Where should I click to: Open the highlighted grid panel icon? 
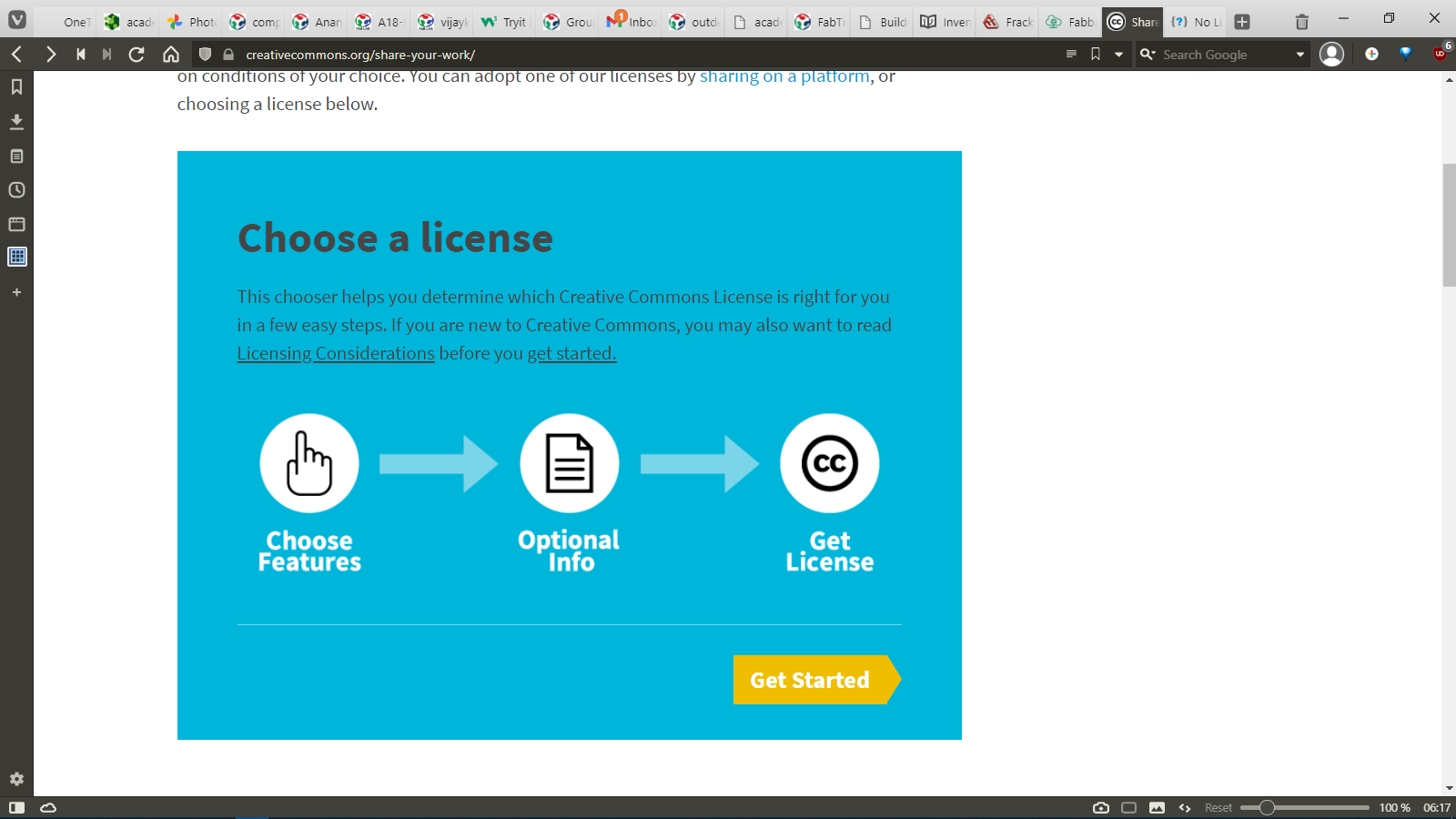click(x=16, y=257)
